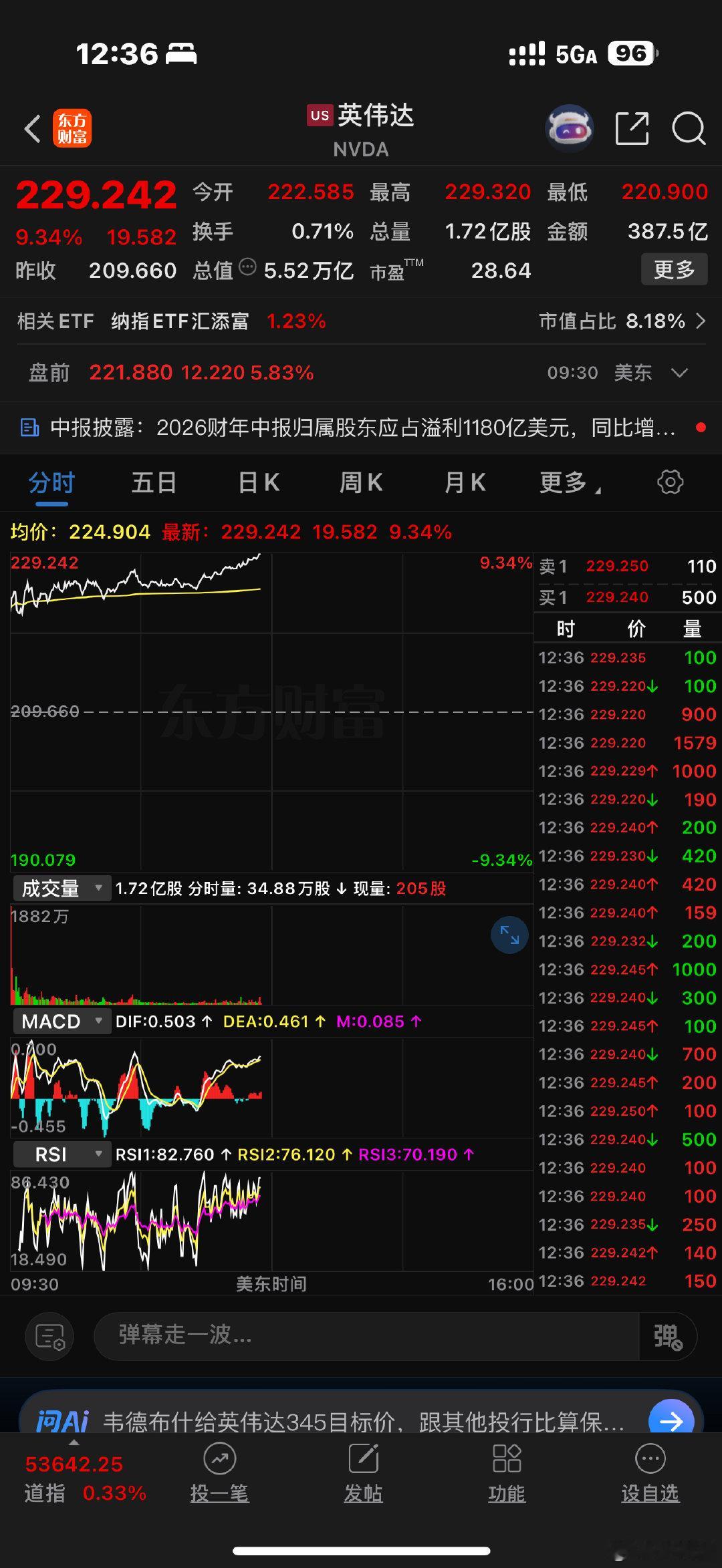Switch to the 日K tab
This screenshot has width=722, height=1568.
pyautogui.click(x=259, y=482)
